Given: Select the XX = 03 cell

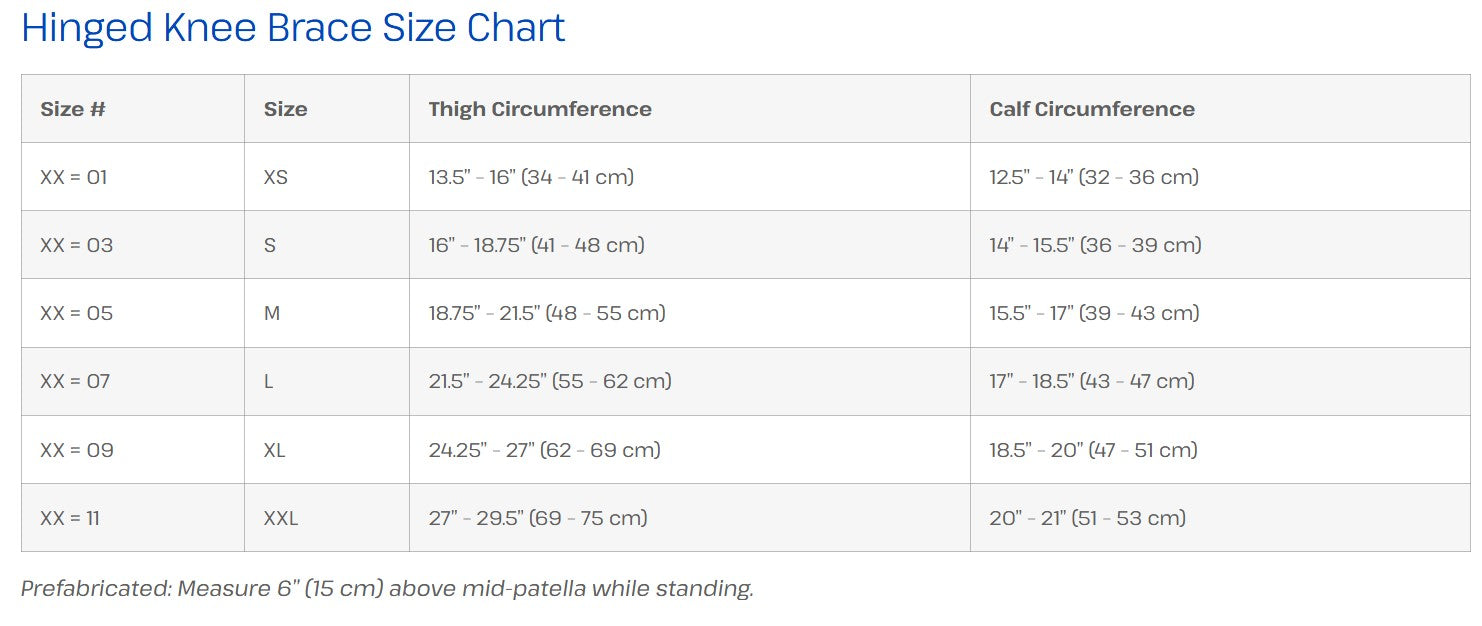Looking at the screenshot, I should [x=77, y=245].
